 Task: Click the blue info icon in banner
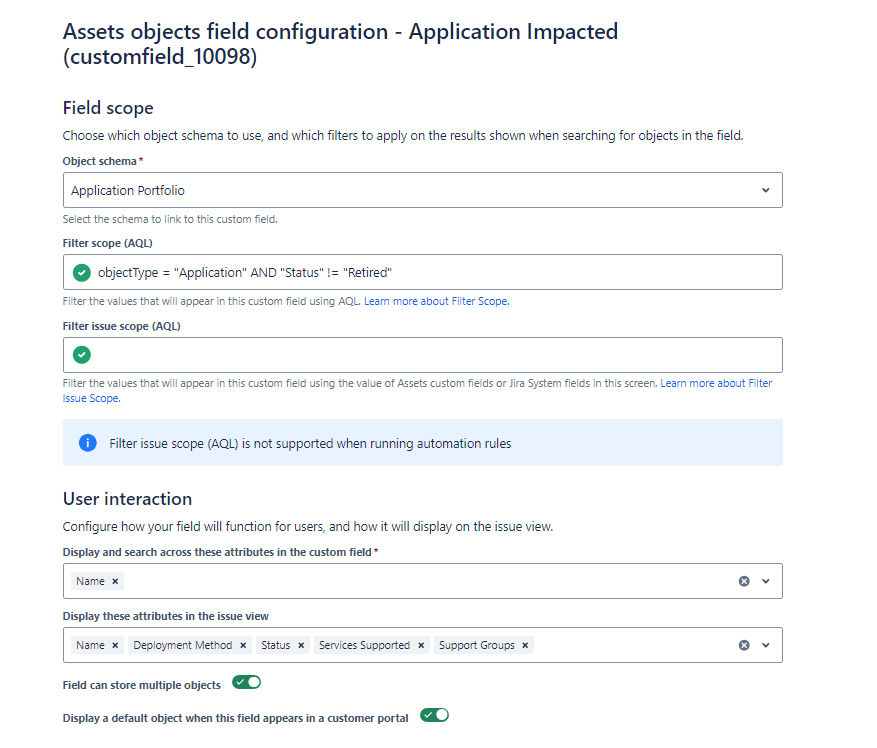pos(88,443)
